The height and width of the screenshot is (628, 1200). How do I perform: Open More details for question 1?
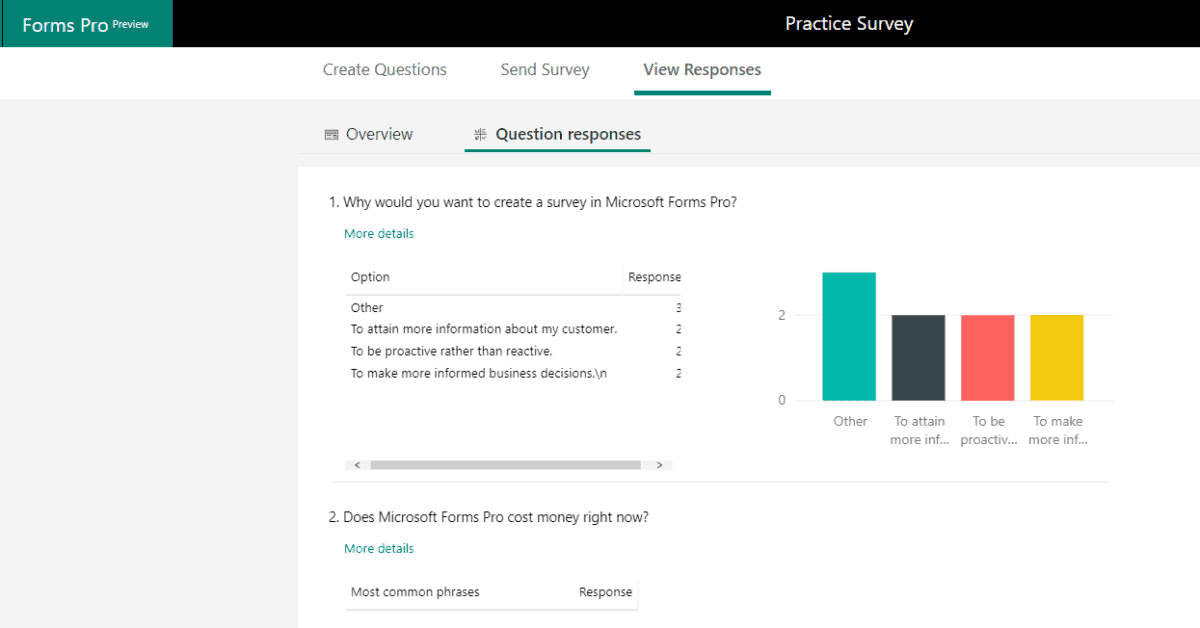click(x=379, y=234)
